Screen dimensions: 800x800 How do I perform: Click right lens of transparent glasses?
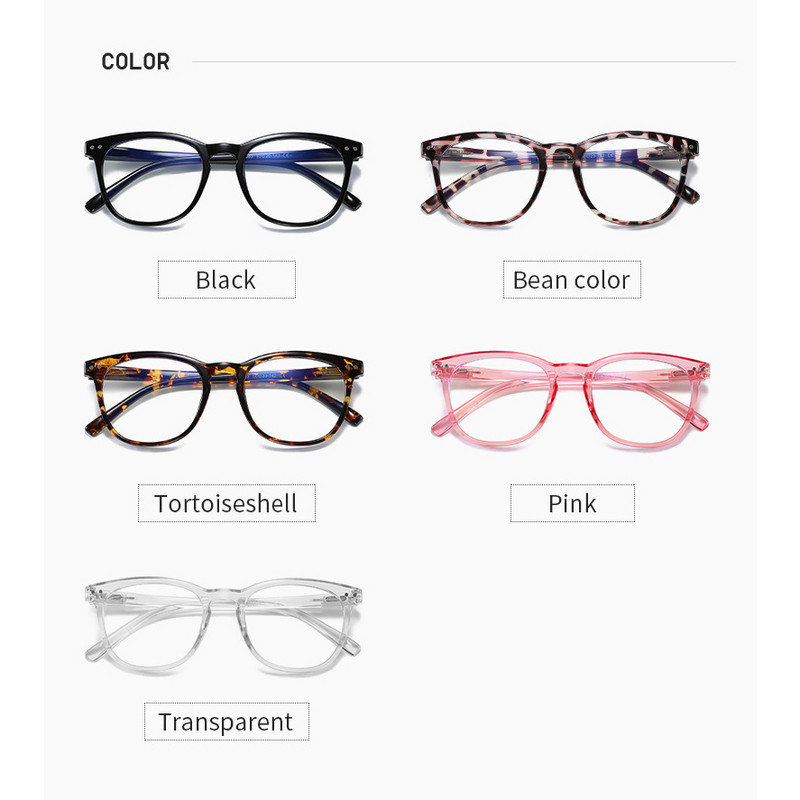pyautogui.click(x=294, y=629)
